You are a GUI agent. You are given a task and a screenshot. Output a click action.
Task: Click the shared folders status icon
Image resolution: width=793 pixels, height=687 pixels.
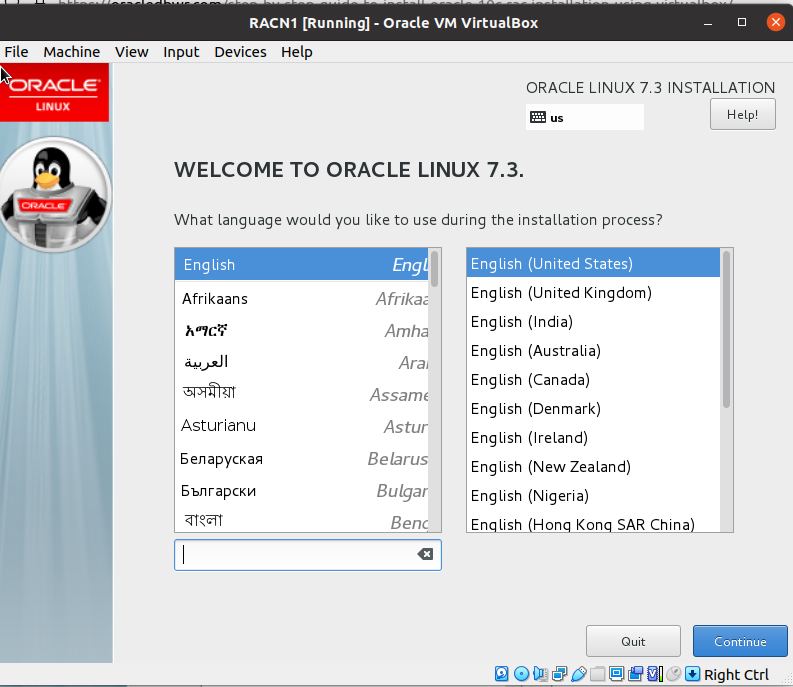coord(597,674)
